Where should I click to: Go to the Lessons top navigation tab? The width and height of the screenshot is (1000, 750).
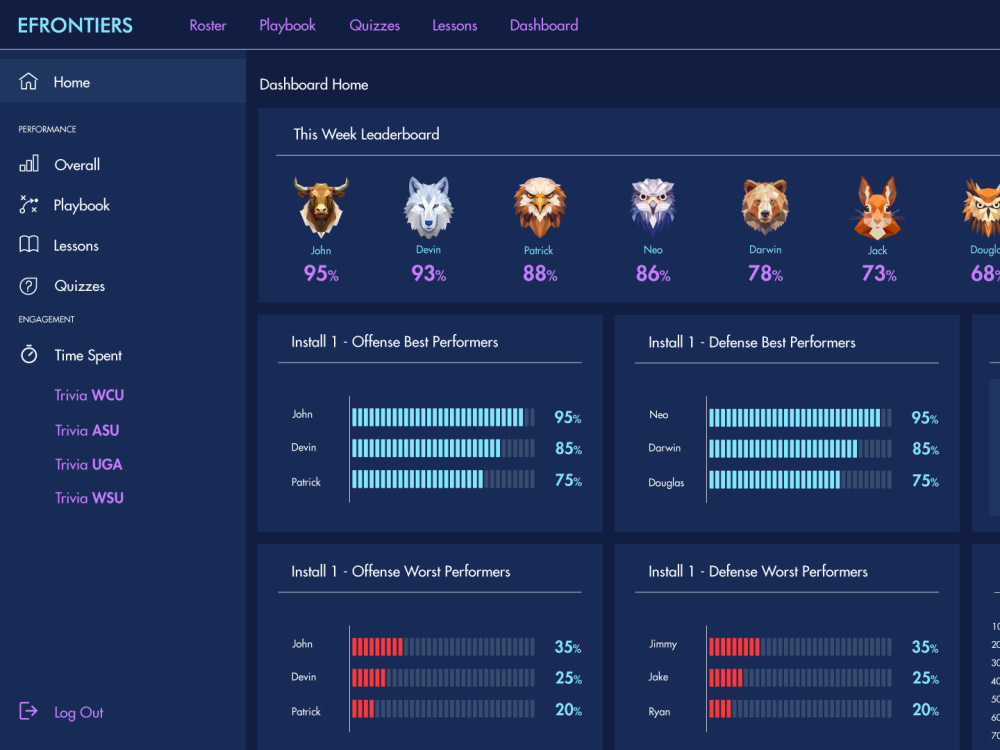[455, 26]
